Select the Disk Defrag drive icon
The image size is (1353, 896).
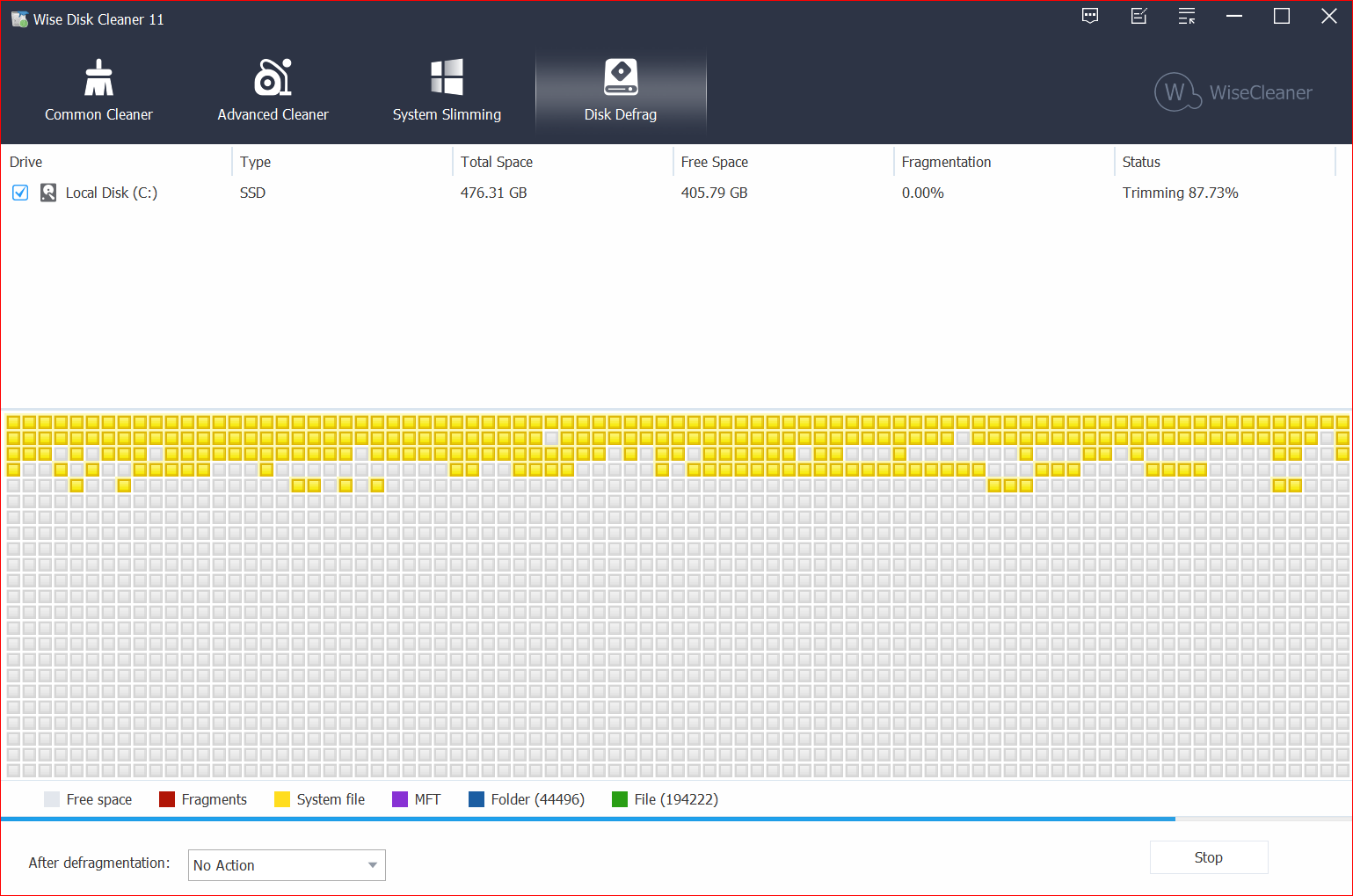click(621, 77)
